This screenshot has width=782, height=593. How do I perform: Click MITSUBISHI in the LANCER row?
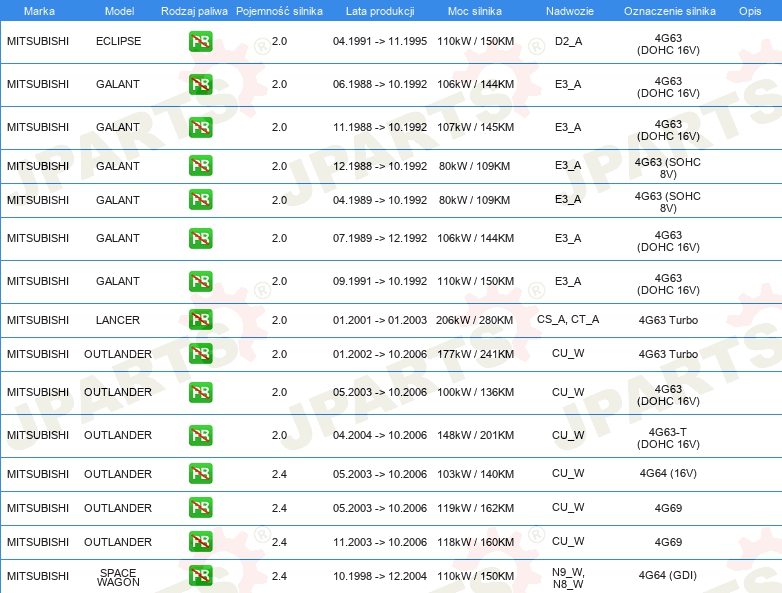38,320
